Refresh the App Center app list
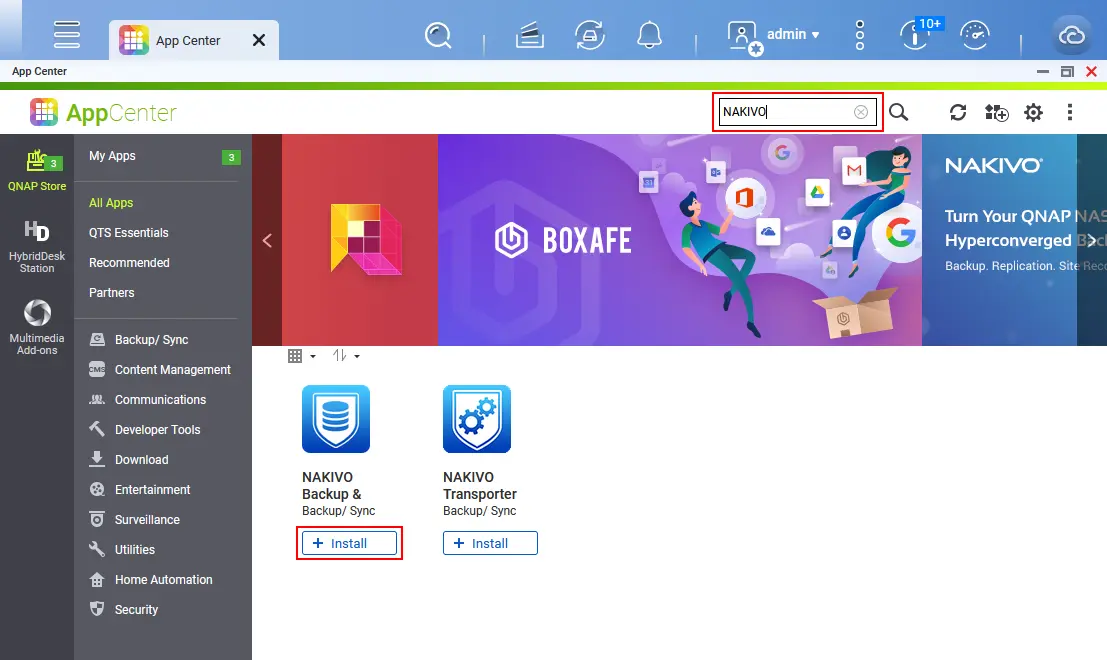Screen dimensions: 1107x660 click(x=957, y=112)
